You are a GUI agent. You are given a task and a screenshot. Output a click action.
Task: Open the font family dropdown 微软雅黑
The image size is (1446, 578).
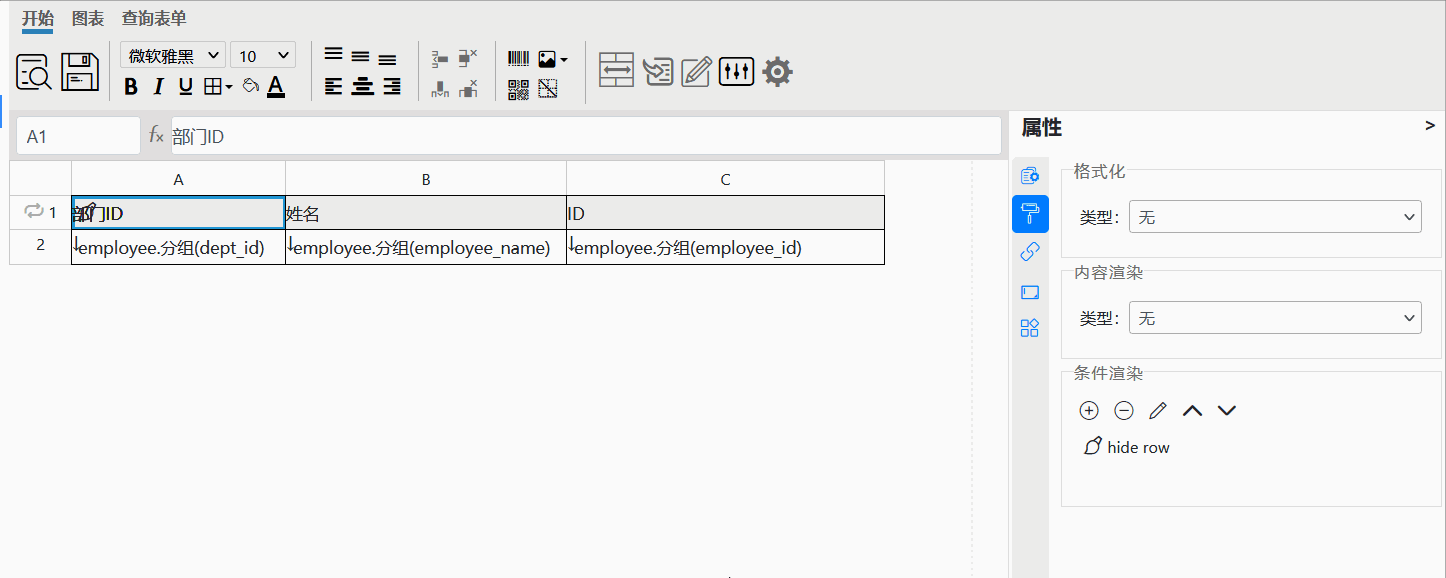coord(173,55)
